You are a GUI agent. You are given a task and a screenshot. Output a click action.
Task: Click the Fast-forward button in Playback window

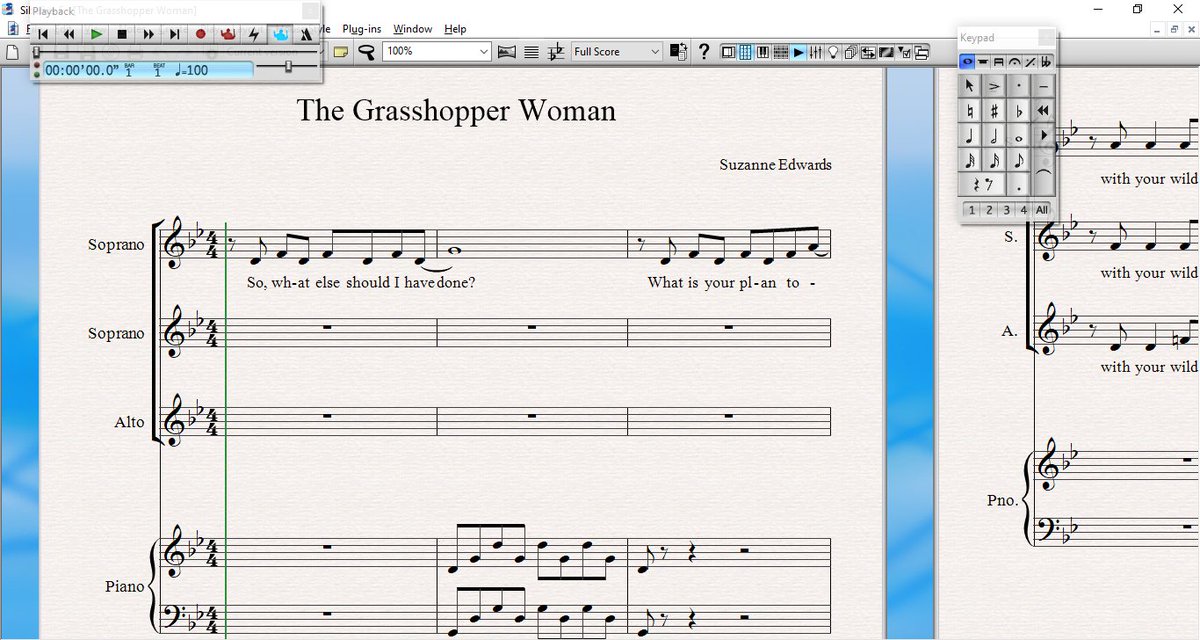(x=148, y=34)
